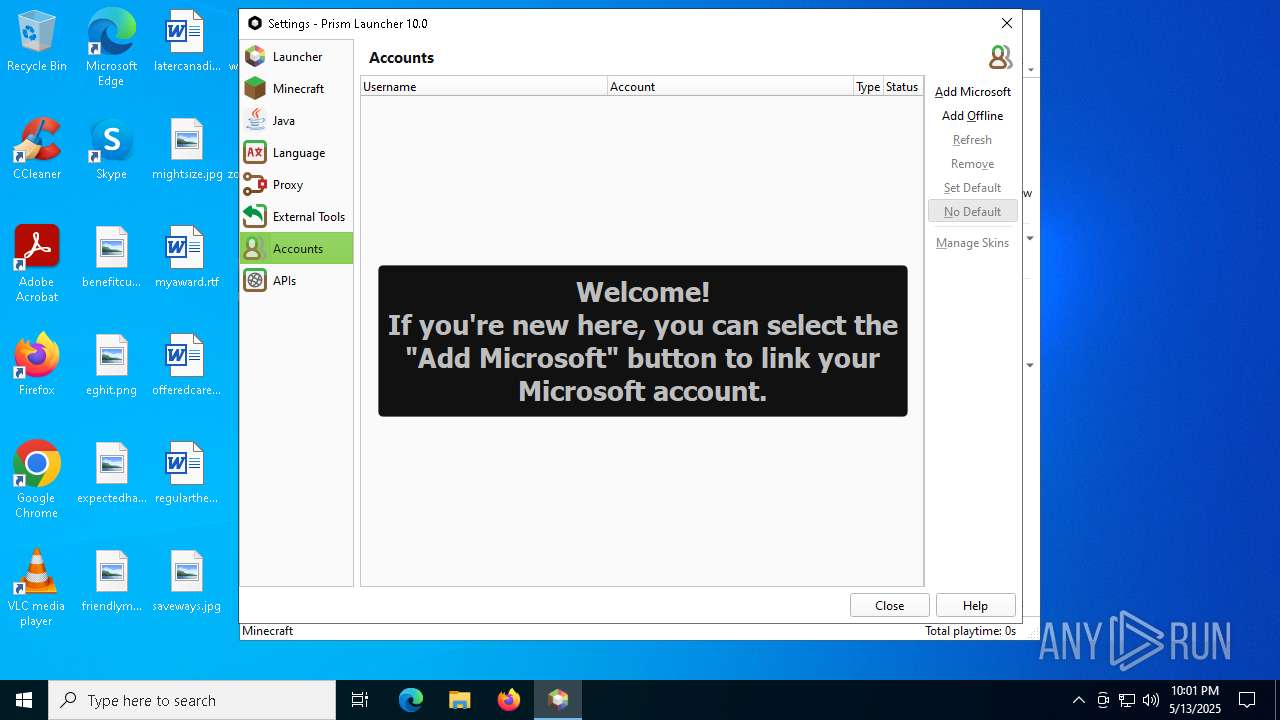Select the saveways.jpg desktop file
Screen dimensions: 1280x720
tap(187, 581)
